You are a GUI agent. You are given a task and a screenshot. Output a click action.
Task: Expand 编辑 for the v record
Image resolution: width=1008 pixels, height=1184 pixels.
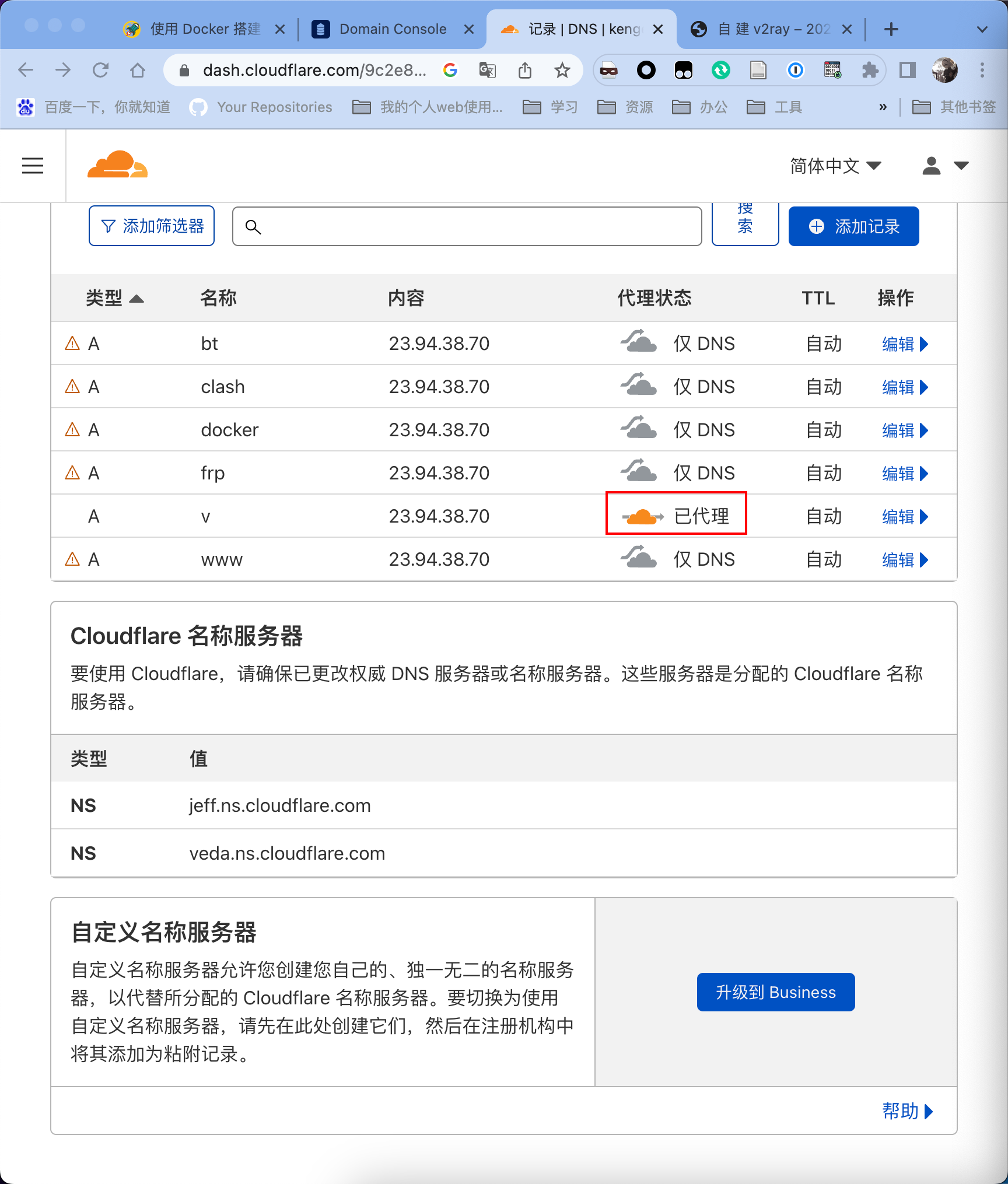pyautogui.click(x=905, y=517)
